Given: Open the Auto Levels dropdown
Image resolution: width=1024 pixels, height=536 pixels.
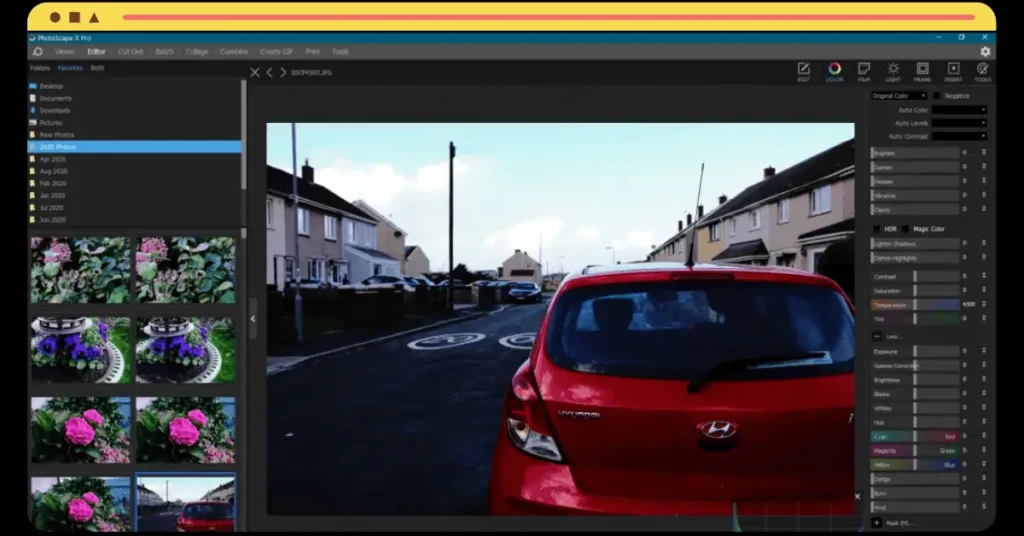Looking at the screenshot, I should [959, 123].
